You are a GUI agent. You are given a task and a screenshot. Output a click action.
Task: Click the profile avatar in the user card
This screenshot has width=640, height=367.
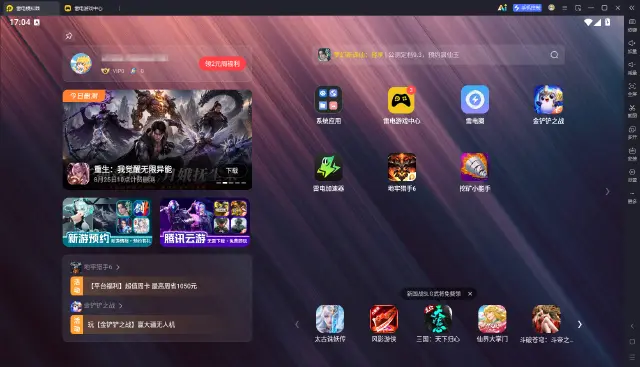[x=81, y=63]
